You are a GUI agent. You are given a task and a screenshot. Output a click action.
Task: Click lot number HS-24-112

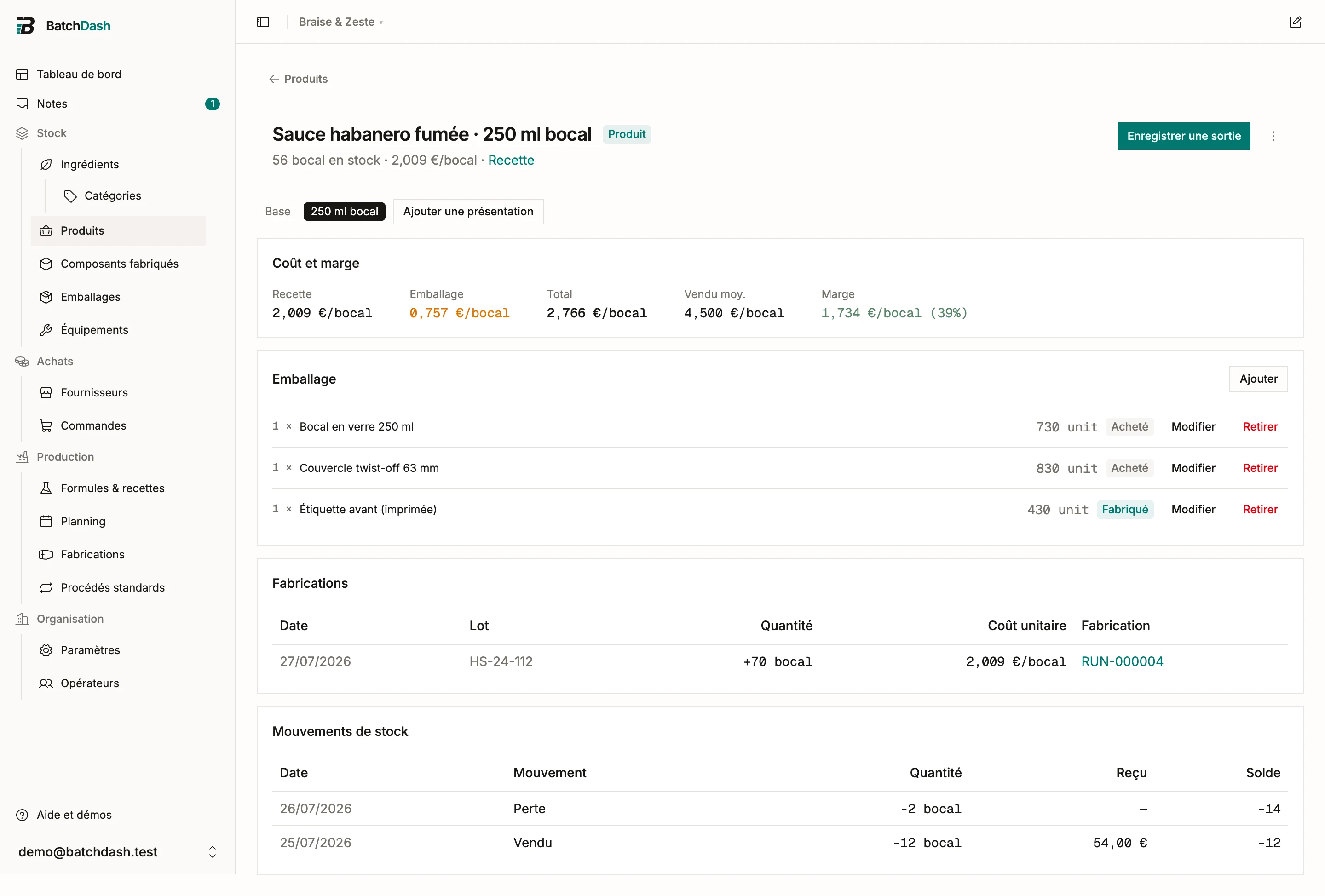[x=501, y=662]
